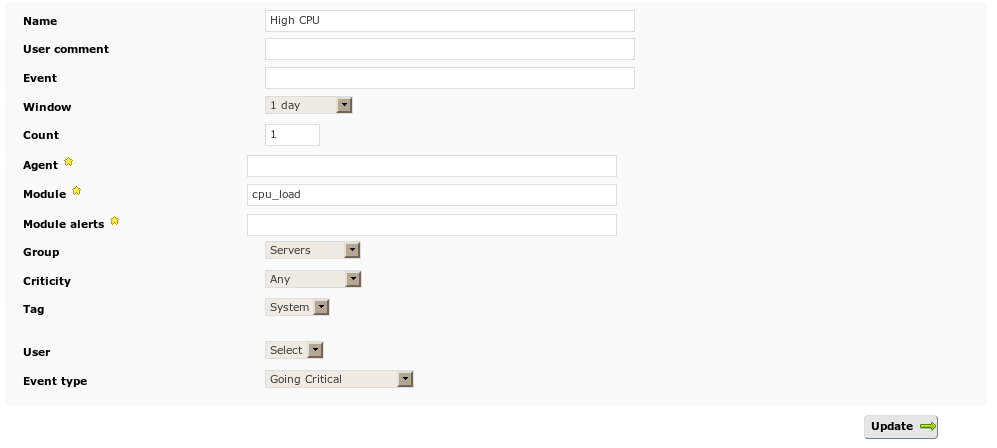Open the Tag dropdown showing System
Image resolution: width=997 pixels, height=448 pixels.
297,308
